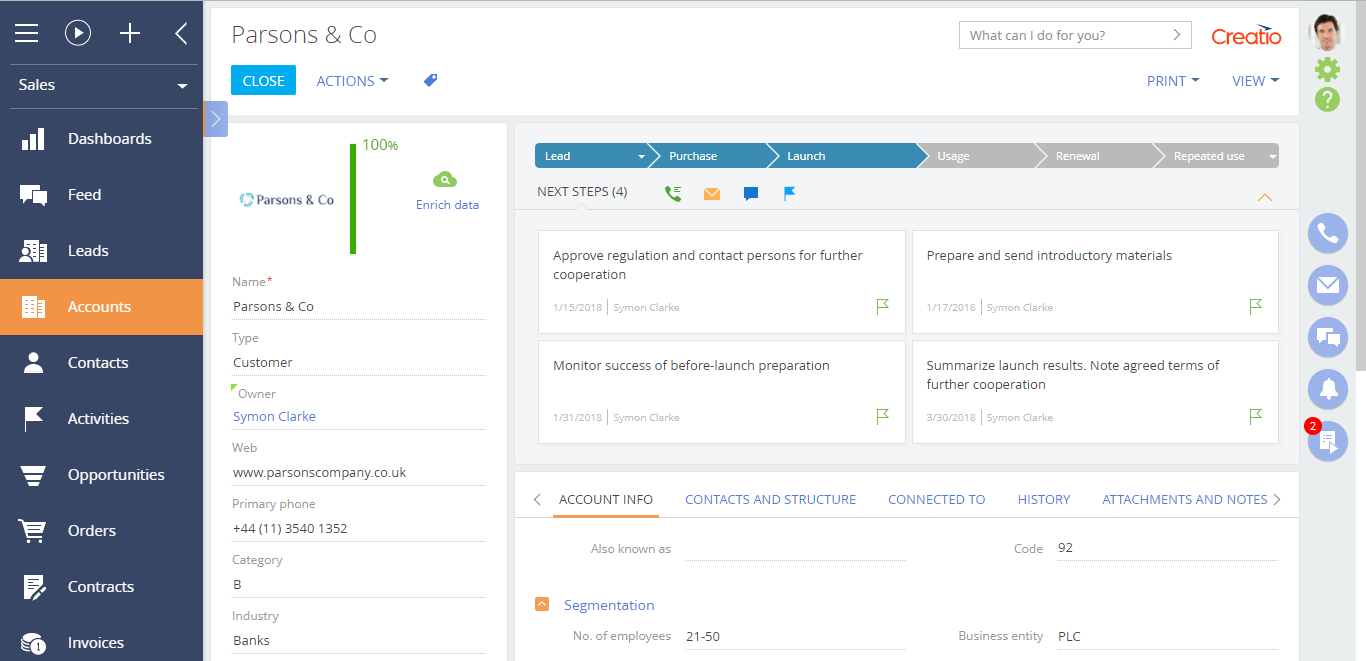Go to Activities section
Screen dimensions: 1366x661
[102, 419]
